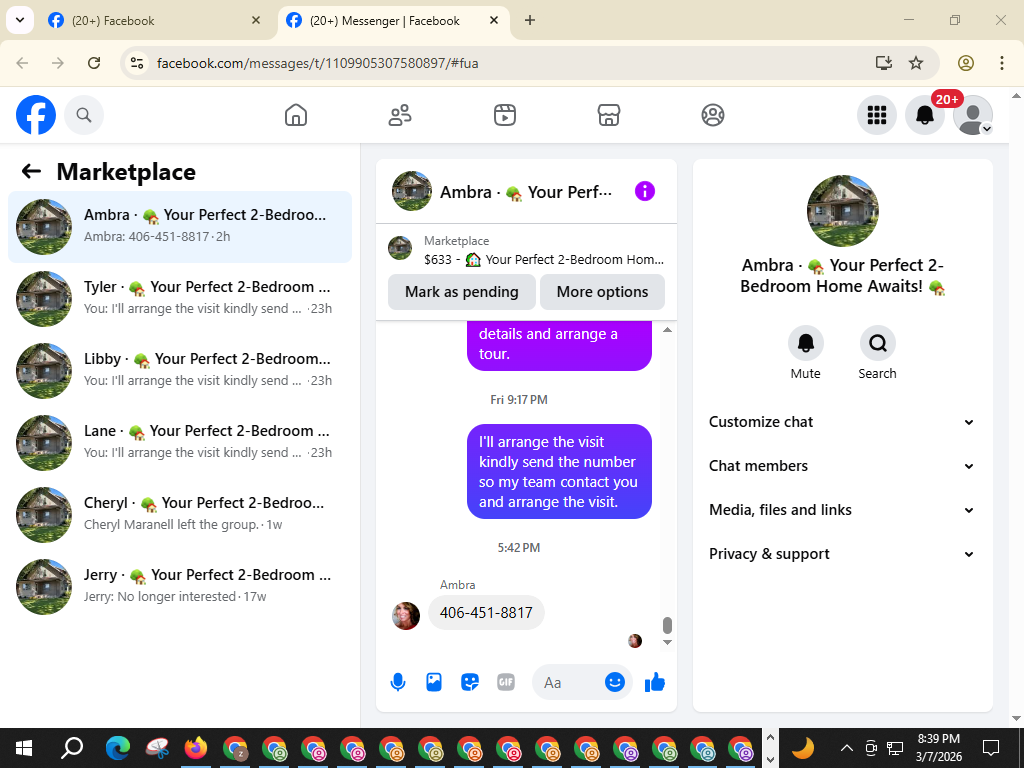Click the message input field Aa

[x=567, y=682]
